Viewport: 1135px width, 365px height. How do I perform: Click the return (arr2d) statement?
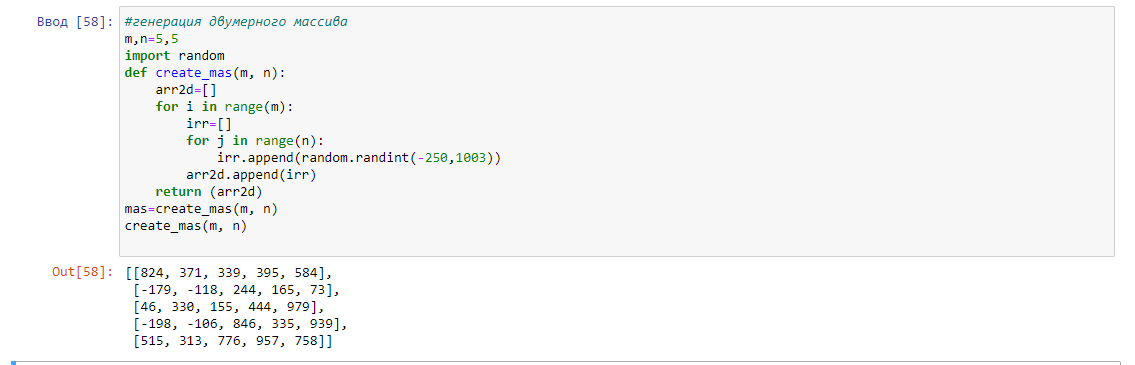[x=209, y=192]
